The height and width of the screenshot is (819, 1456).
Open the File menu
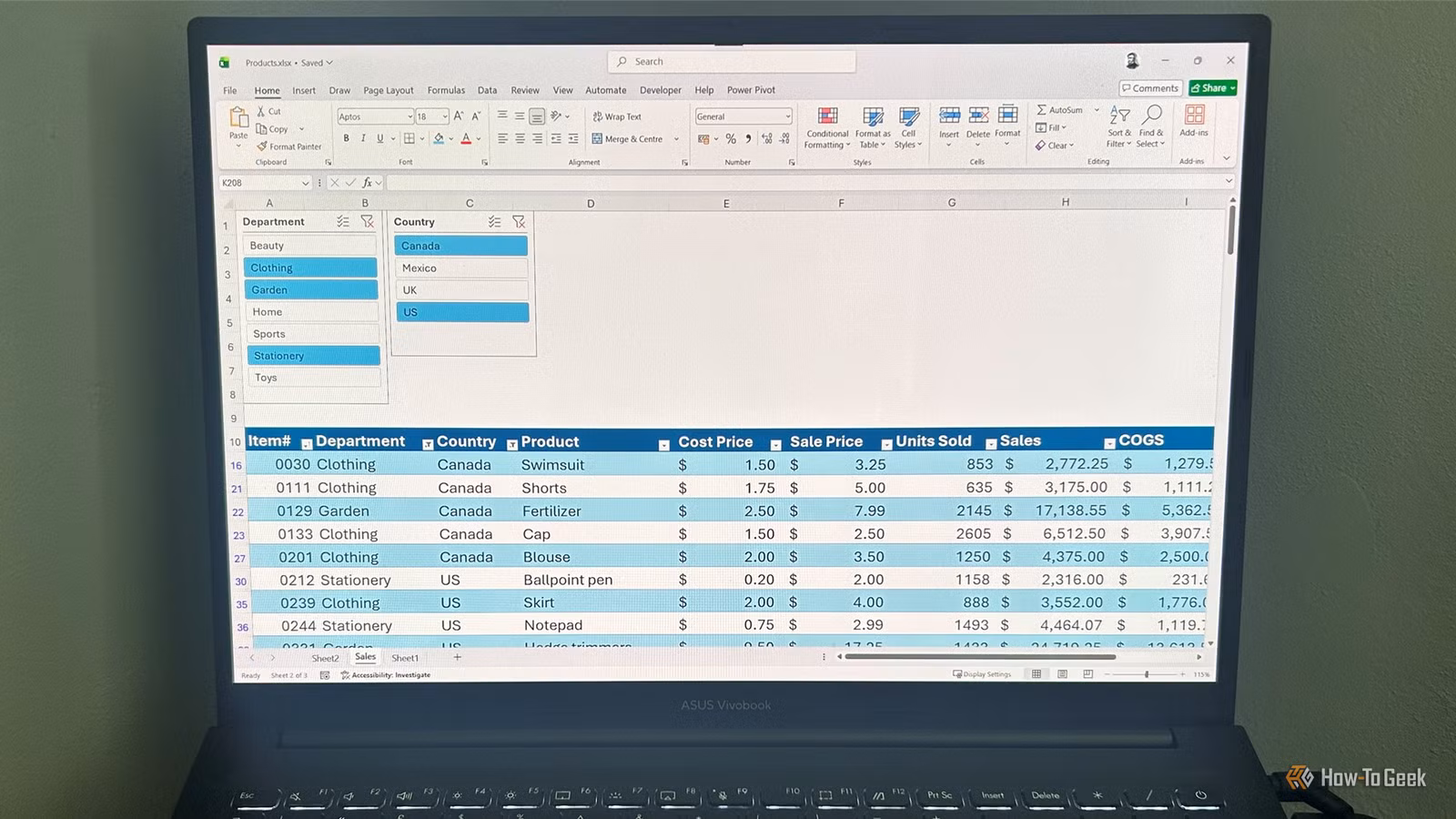click(x=230, y=90)
